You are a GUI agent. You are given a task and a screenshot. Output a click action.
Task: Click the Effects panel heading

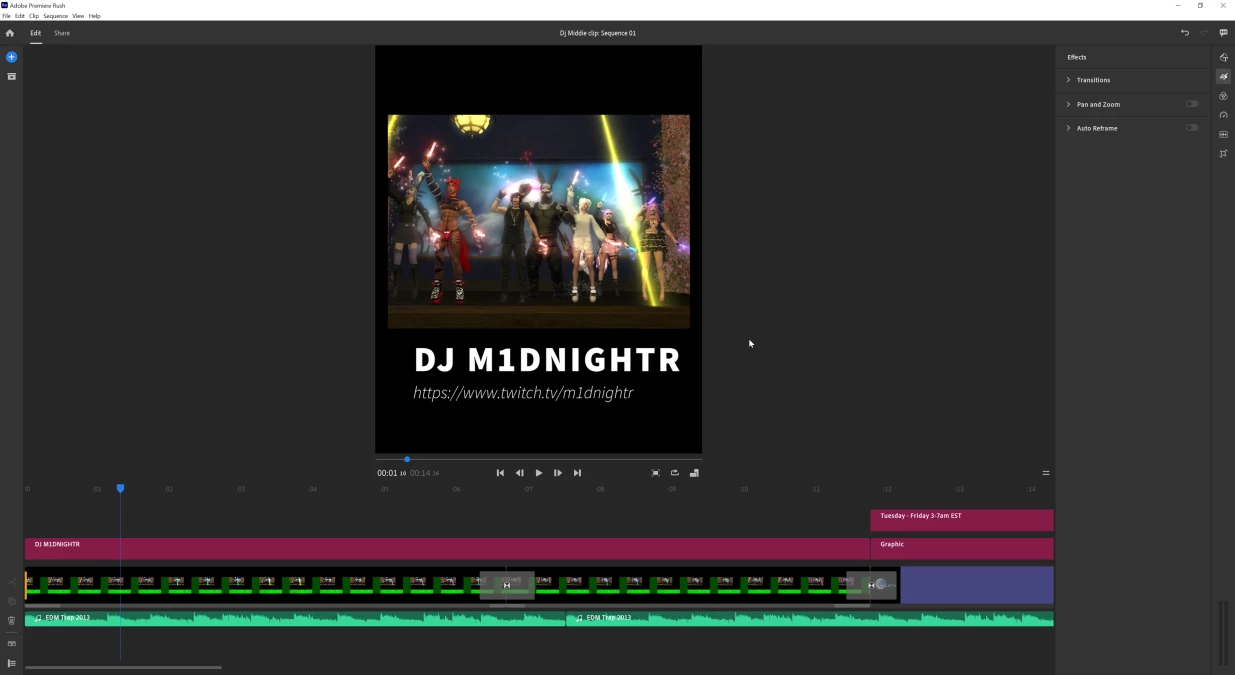tap(1077, 57)
